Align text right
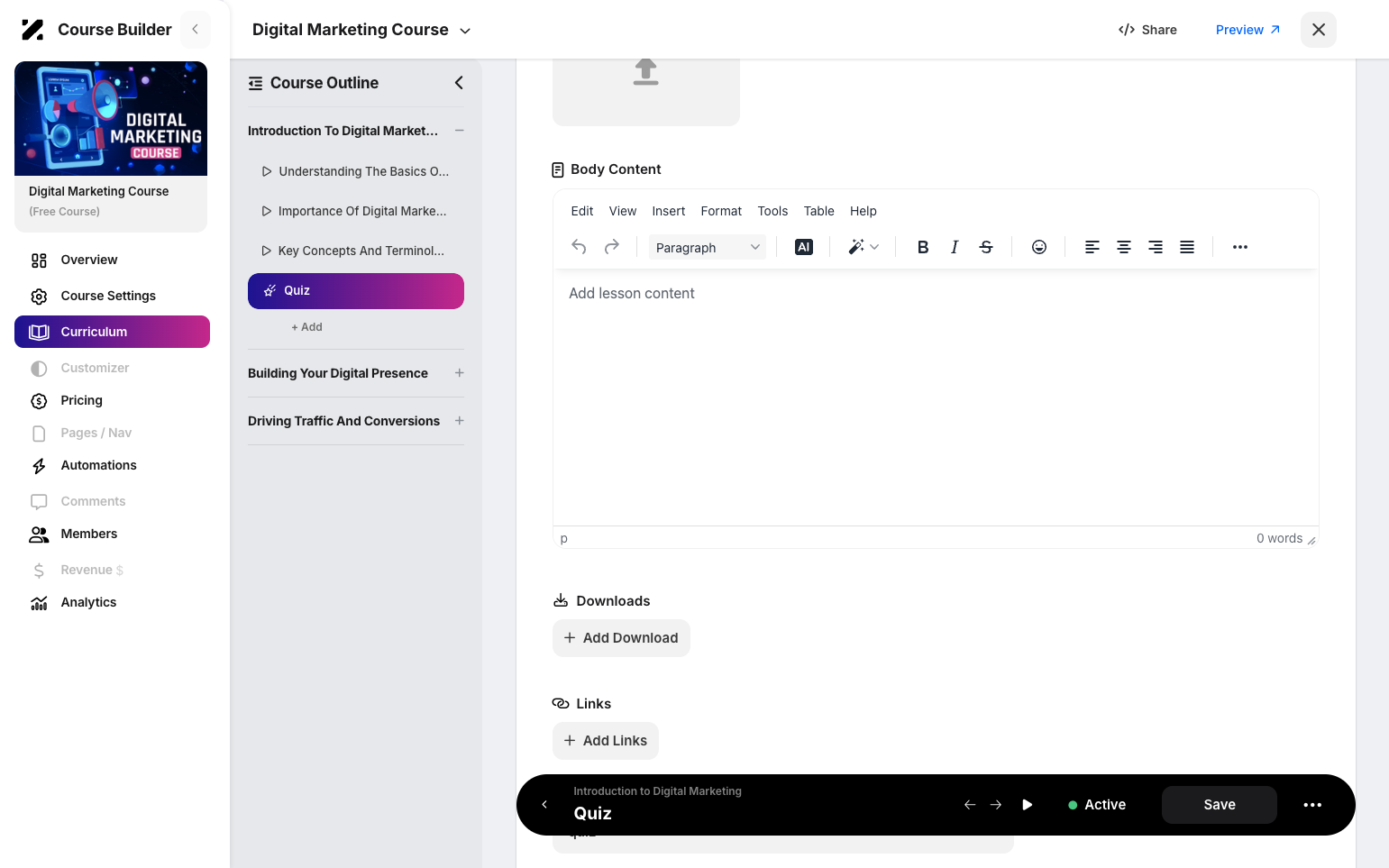Image resolution: width=1389 pixels, height=868 pixels. pyautogui.click(x=1156, y=247)
